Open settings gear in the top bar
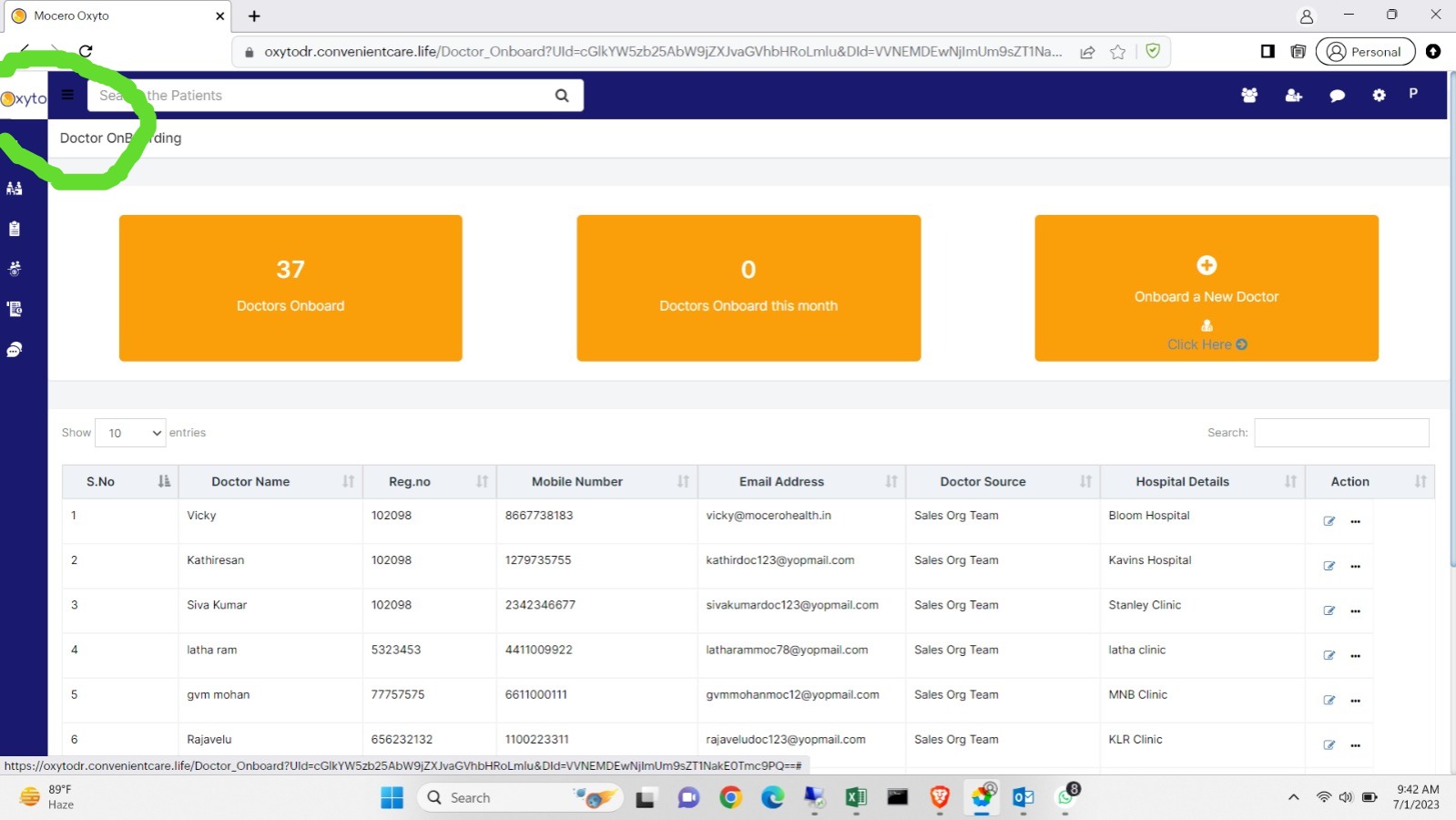The height and width of the screenshot is (820, 1456). [1379, 95]
